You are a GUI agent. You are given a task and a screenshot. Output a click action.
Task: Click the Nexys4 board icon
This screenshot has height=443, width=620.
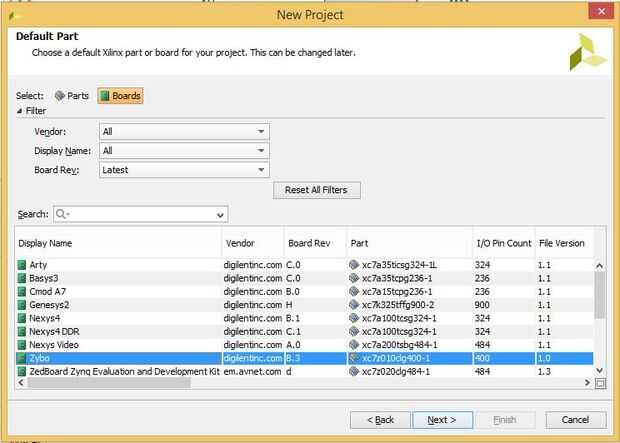[22, 318]
